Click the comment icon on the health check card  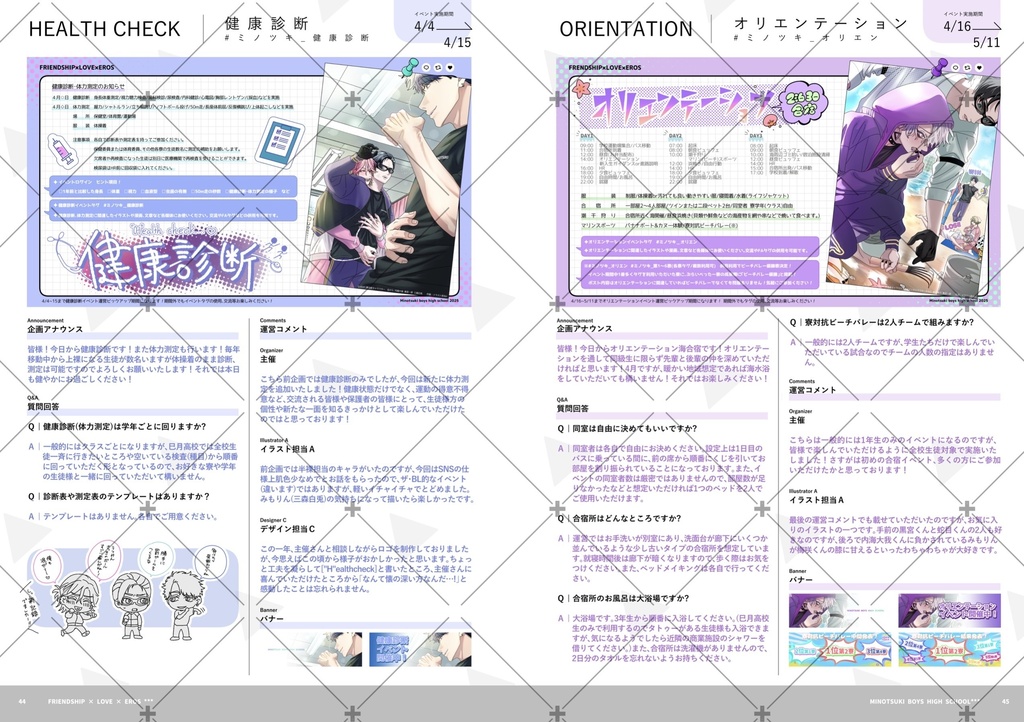click(x=426, y=67)
